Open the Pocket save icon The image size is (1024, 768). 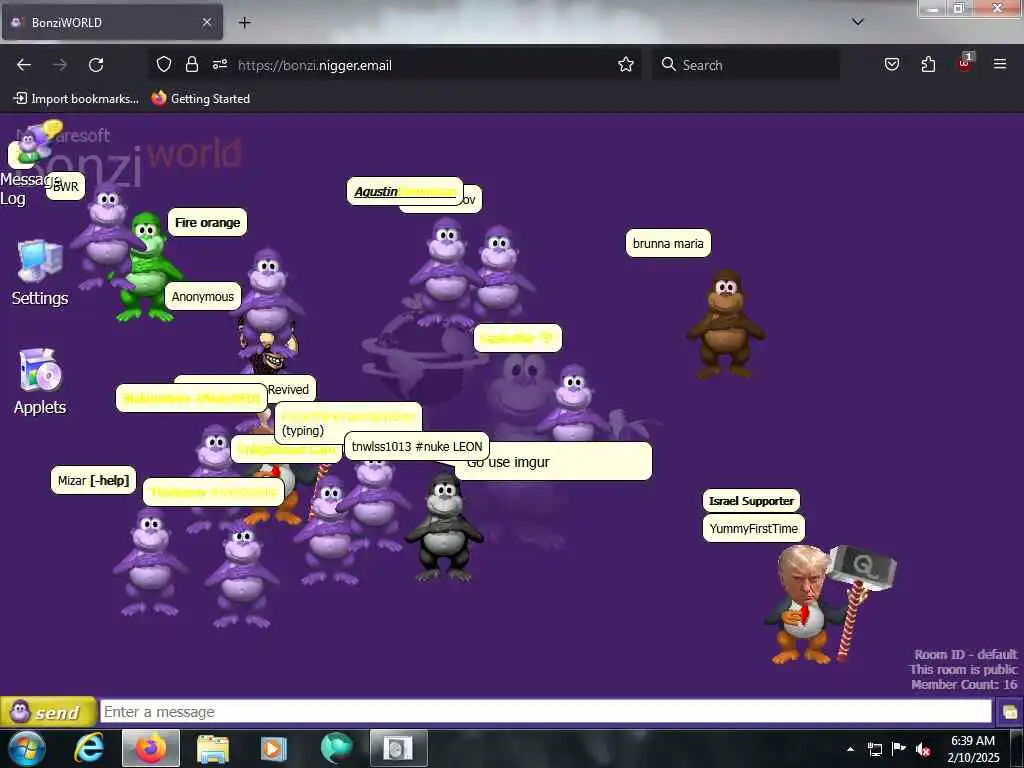(891, 65)
